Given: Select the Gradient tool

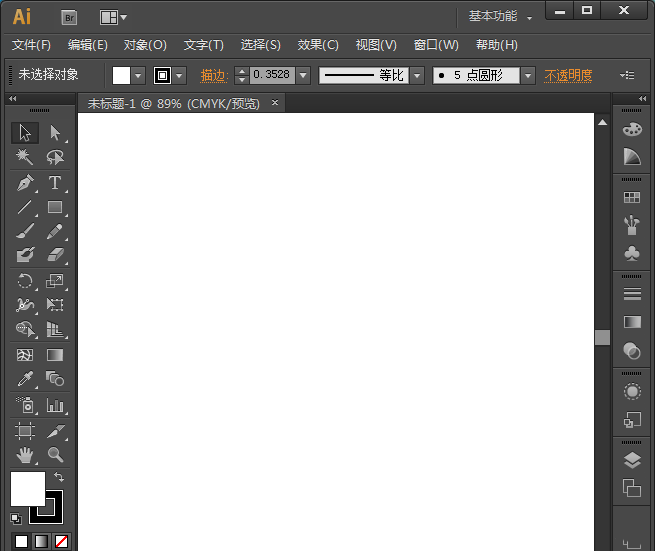Looking at the screenshot, I should click(55, 355).
